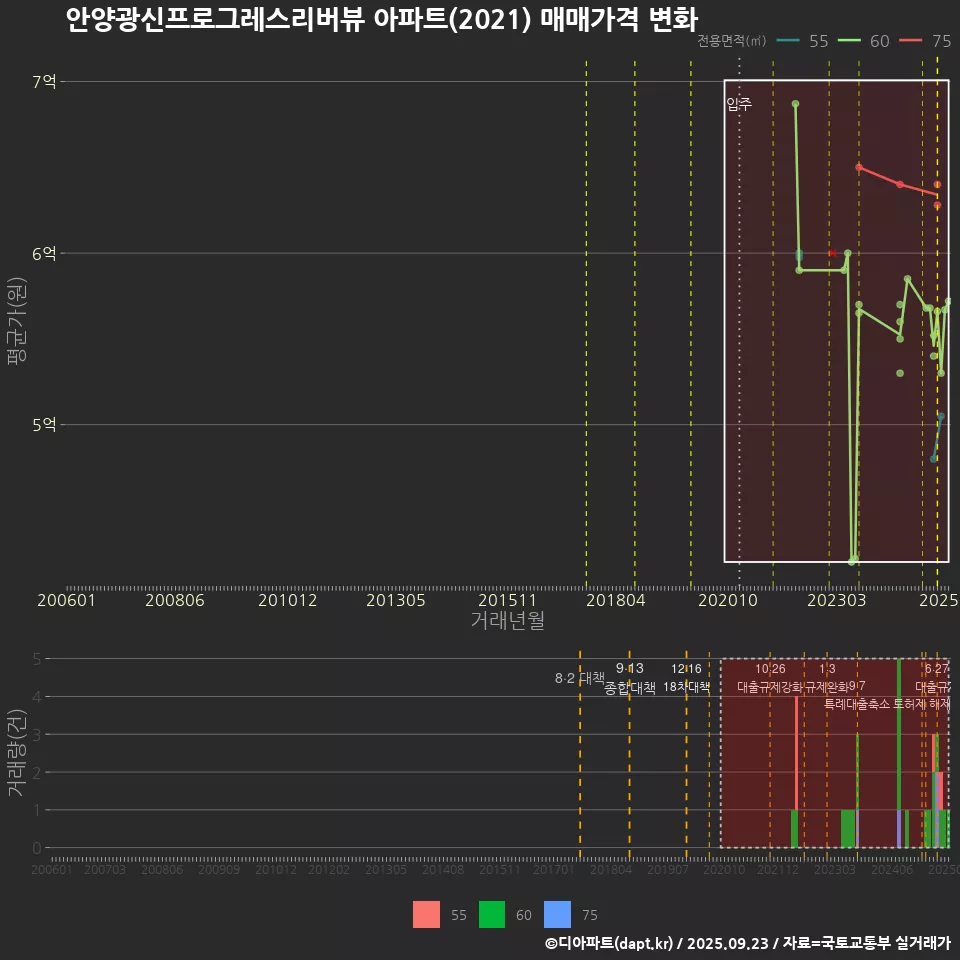This screenshot has height=960, width=960.
Task: Click the green 60 legend swatch at bottom
Action: 492,914
